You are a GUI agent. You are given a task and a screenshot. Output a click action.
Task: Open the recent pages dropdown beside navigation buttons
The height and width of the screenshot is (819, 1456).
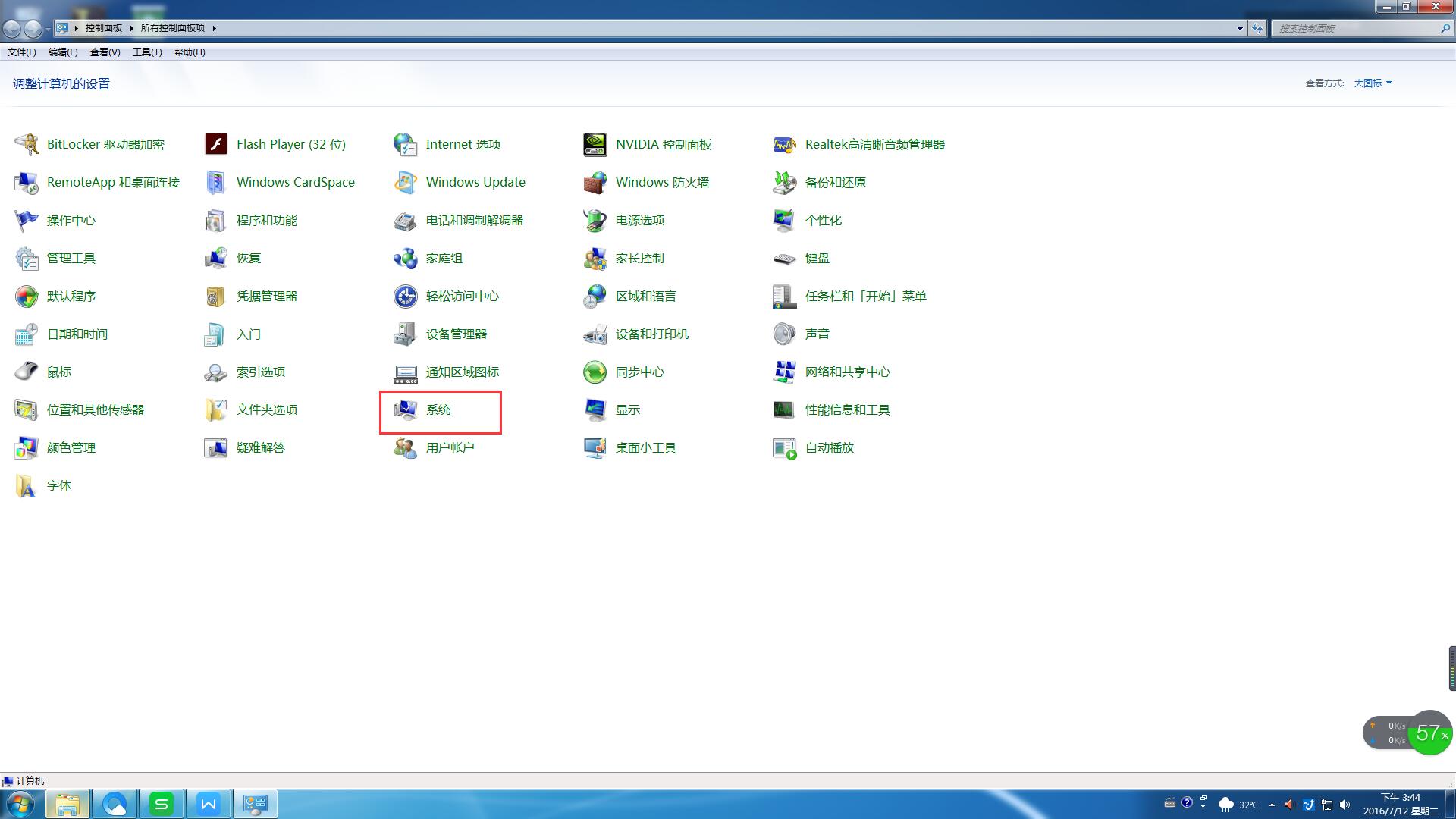(x=48, y=29)
